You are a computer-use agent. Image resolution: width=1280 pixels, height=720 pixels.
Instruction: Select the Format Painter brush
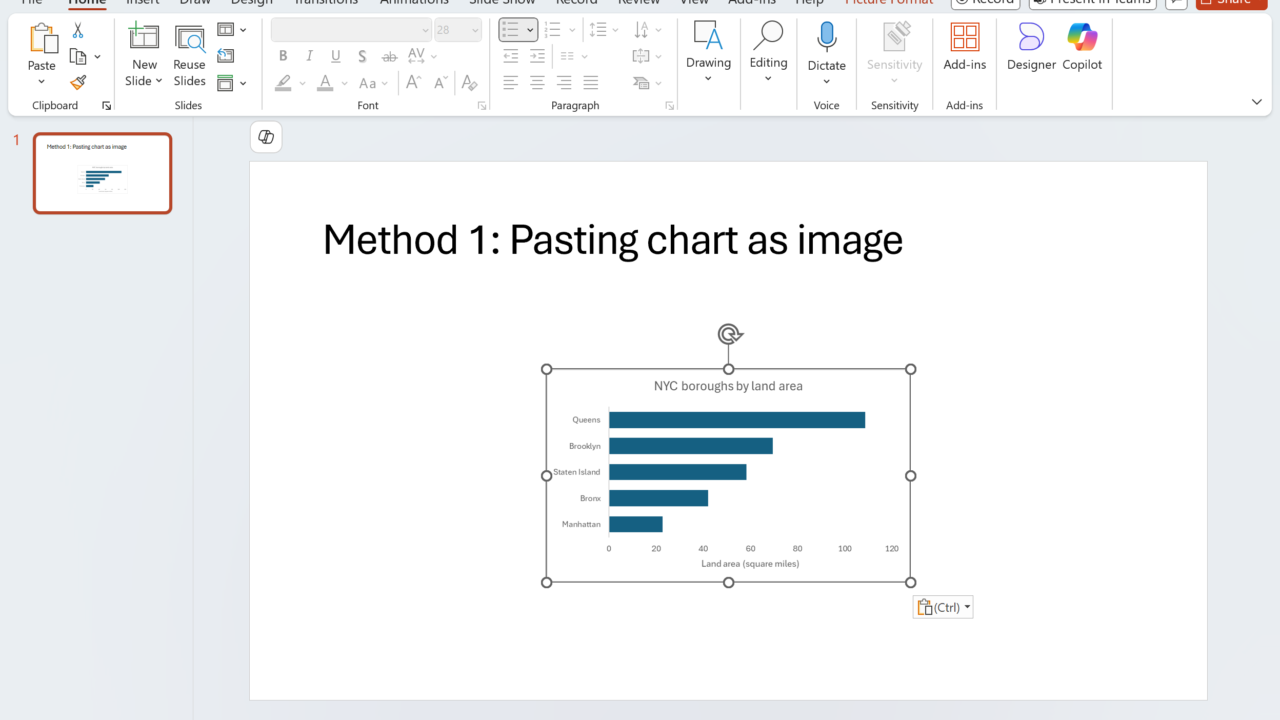tap(78, 82)
